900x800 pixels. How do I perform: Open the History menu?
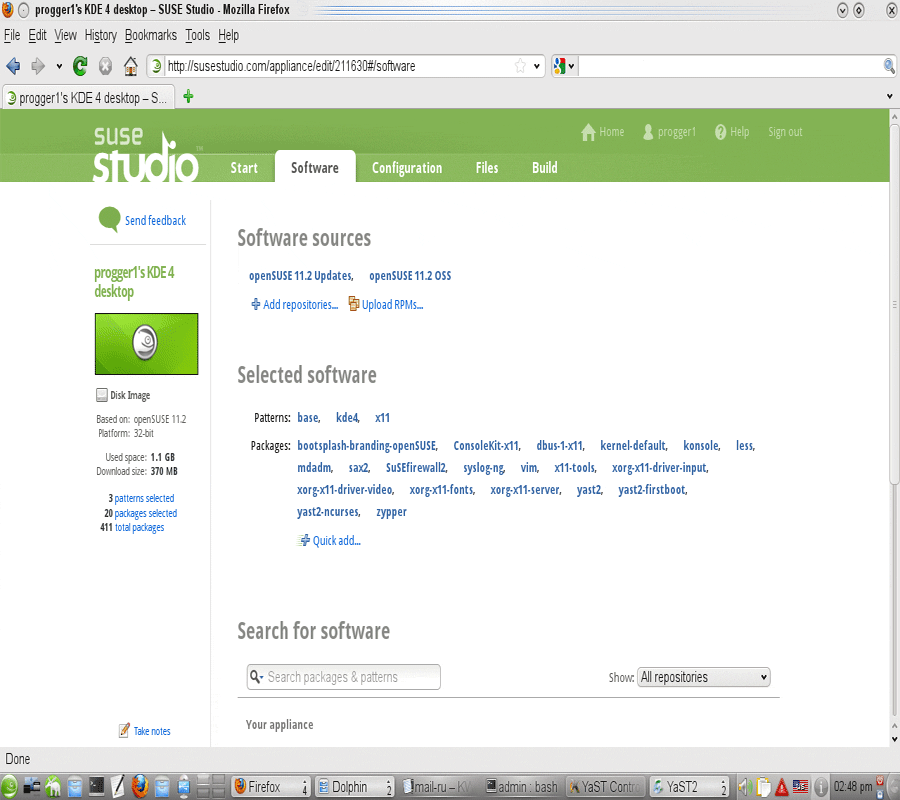click(x=100, y=36)
